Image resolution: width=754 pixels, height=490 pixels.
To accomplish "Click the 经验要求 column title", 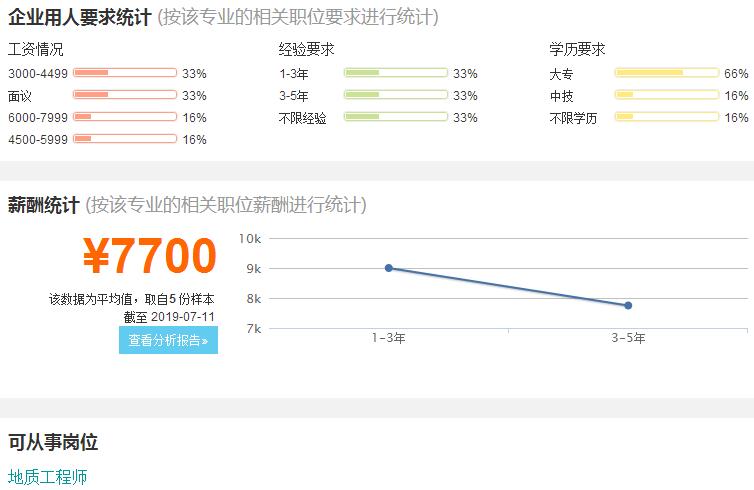I will click(306, 49).
